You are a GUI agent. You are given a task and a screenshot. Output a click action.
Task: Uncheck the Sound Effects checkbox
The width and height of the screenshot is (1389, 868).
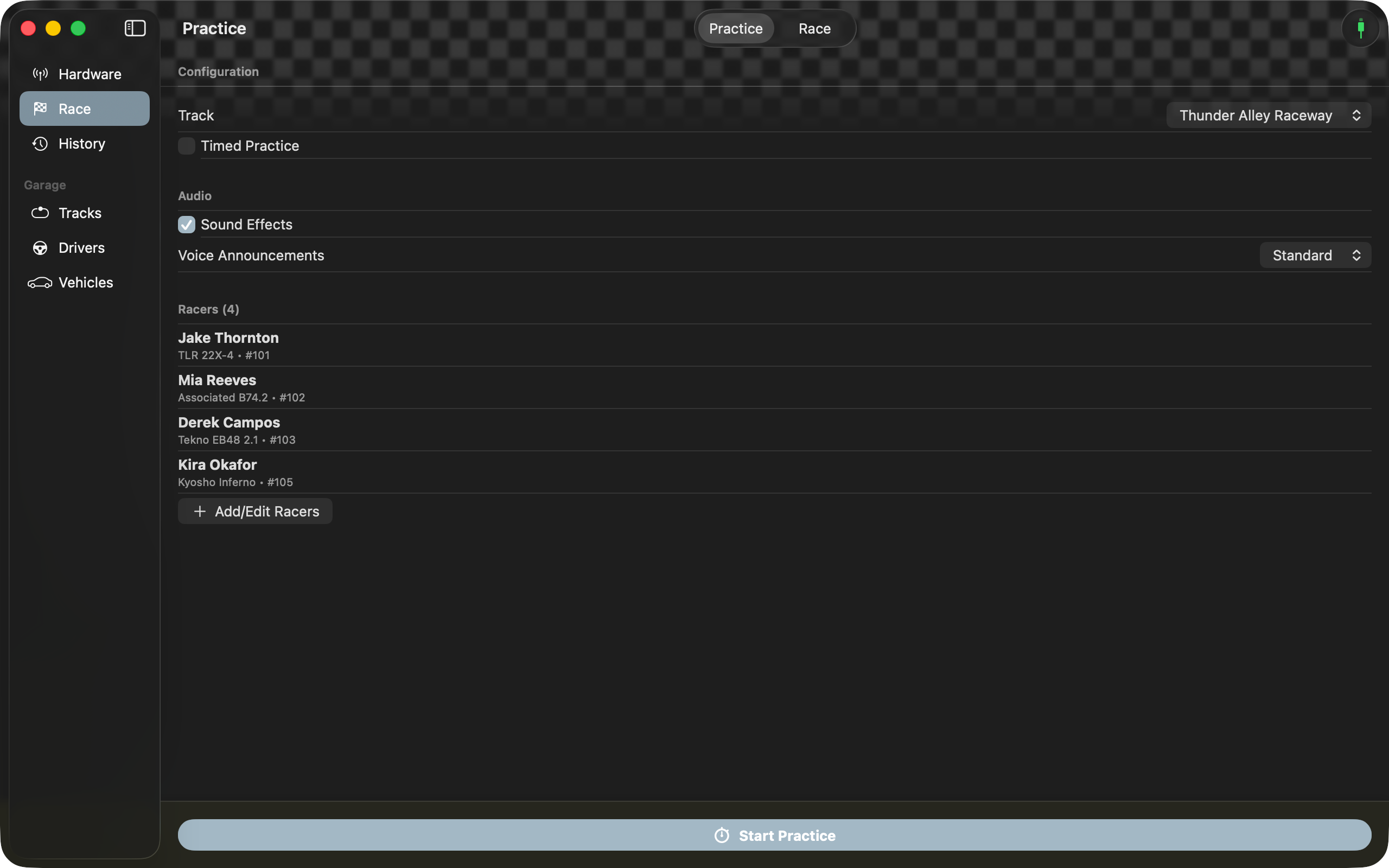tap(187, 225)
